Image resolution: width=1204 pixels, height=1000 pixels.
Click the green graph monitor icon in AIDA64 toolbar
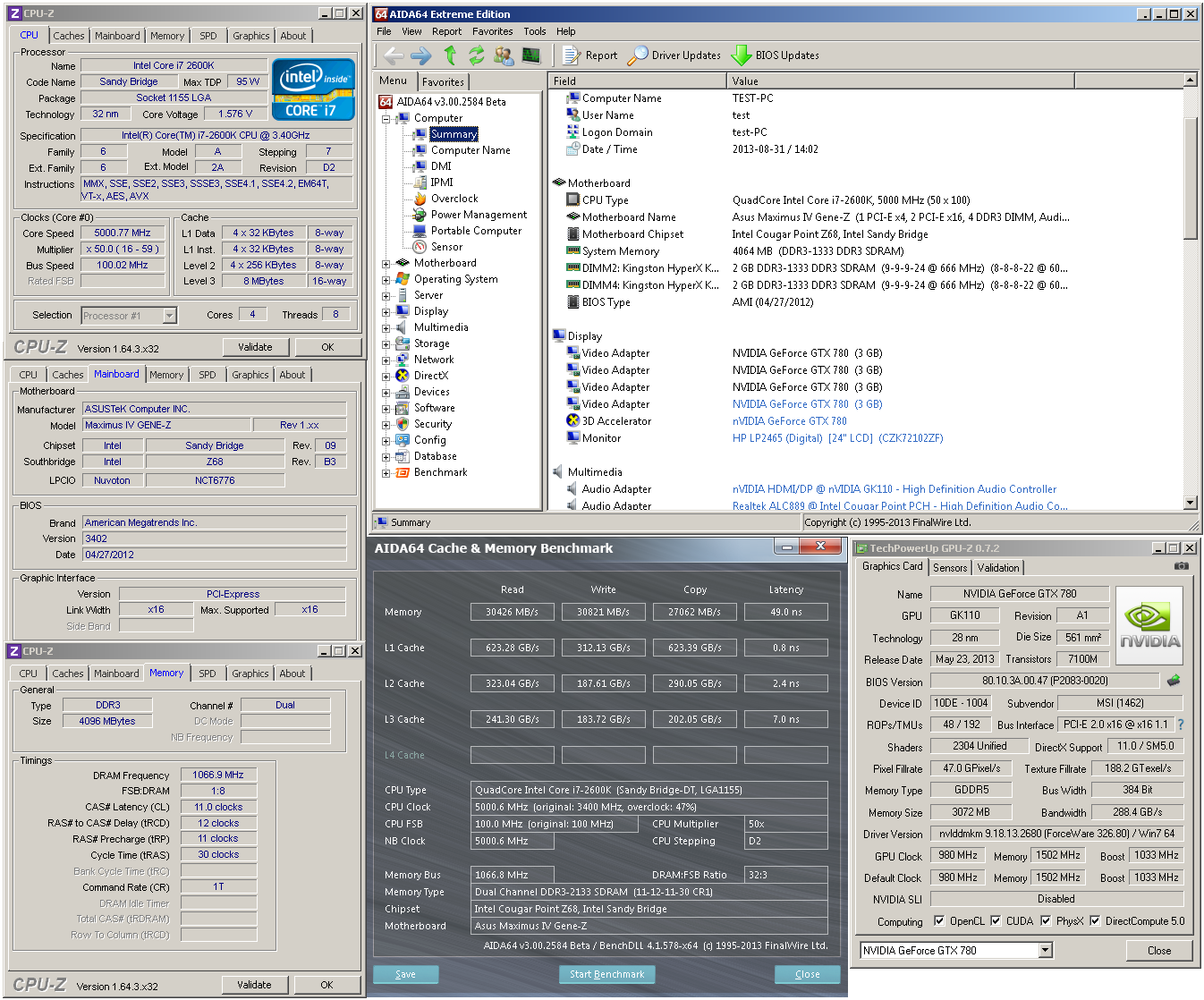tap(530, 55)
